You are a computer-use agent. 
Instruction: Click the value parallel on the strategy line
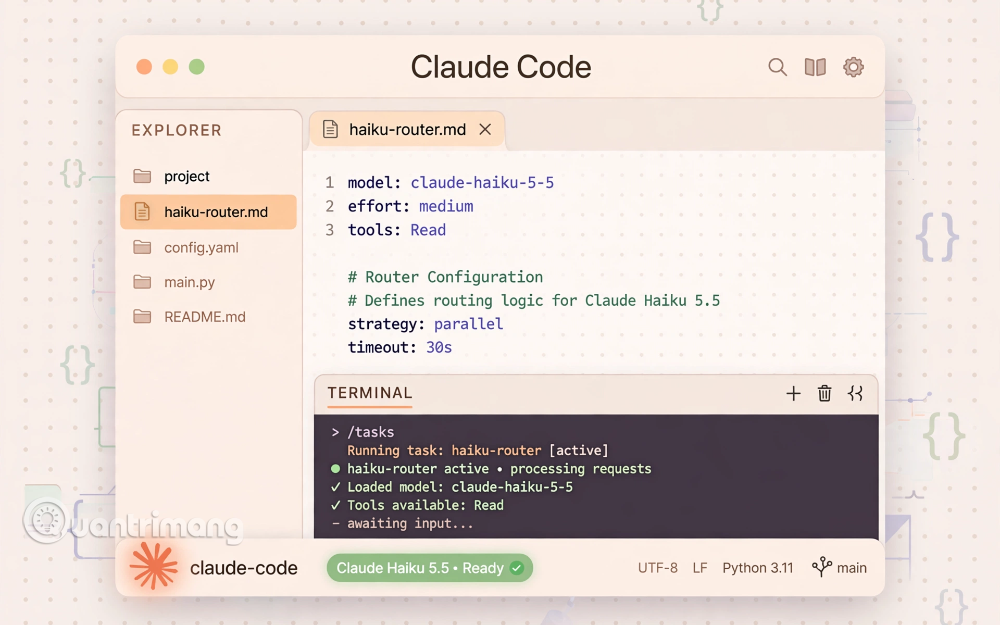(468, 324)
